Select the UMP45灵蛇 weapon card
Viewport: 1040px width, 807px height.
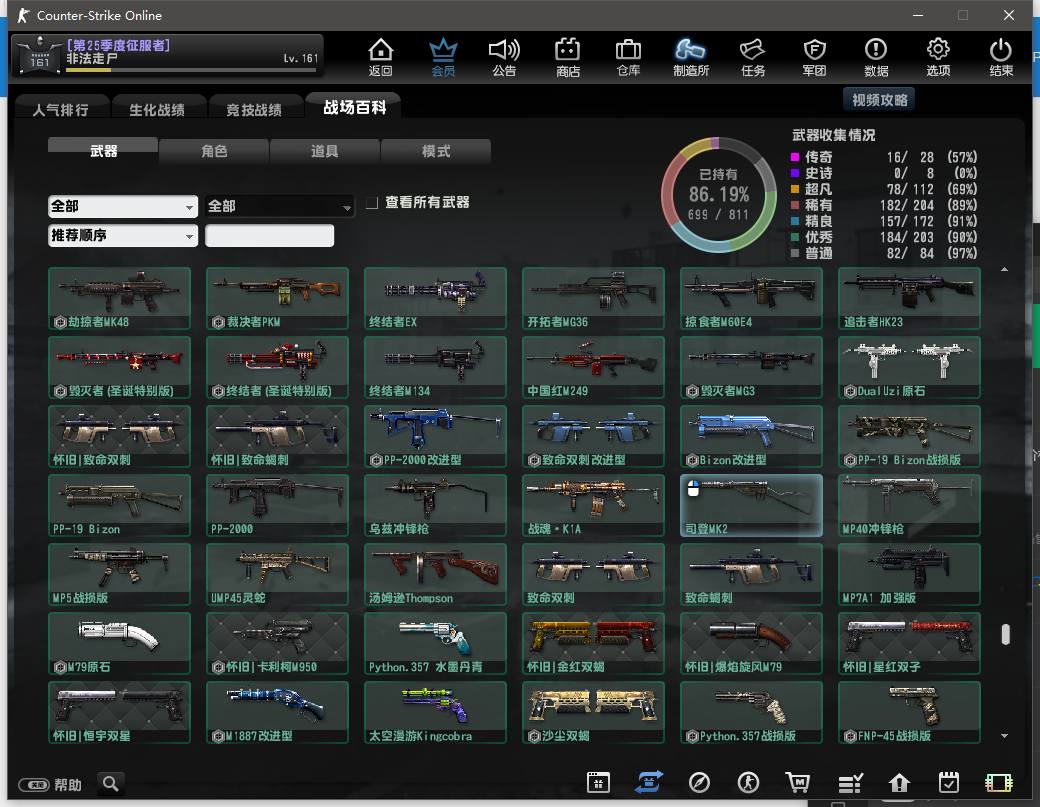pyautogui.click(x=277, y=574)
